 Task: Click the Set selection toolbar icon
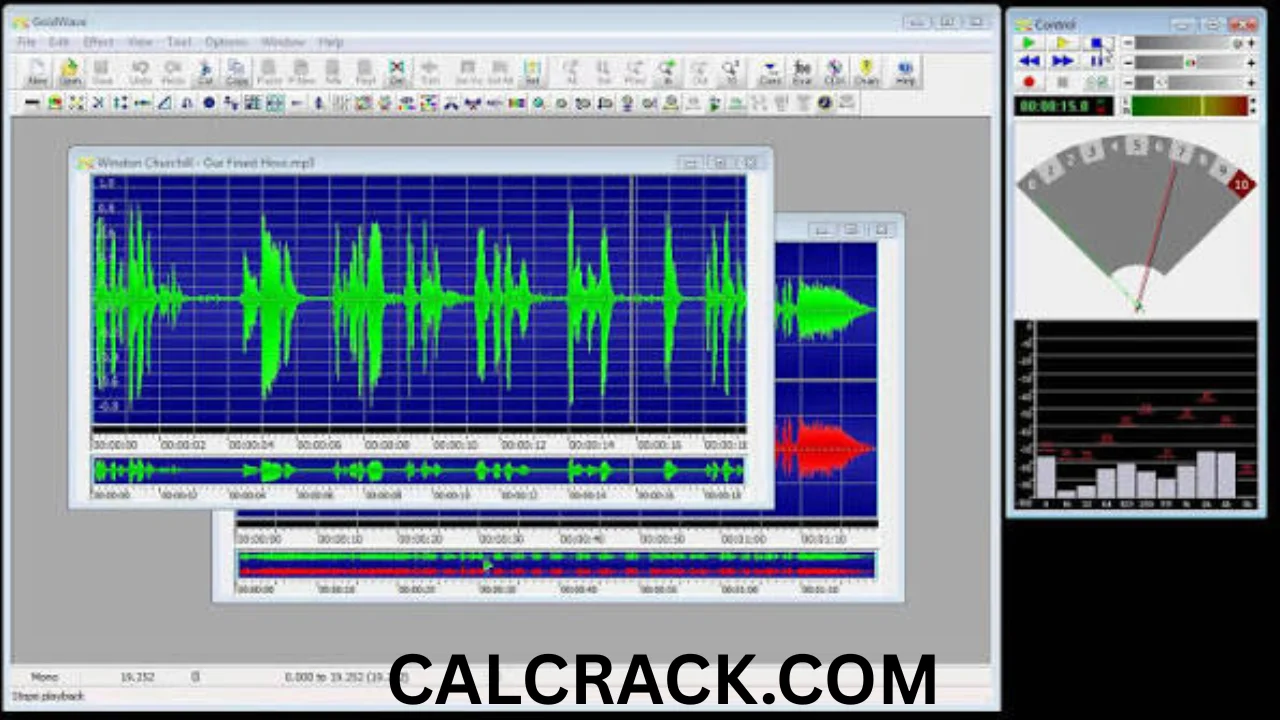coord(532,72)
